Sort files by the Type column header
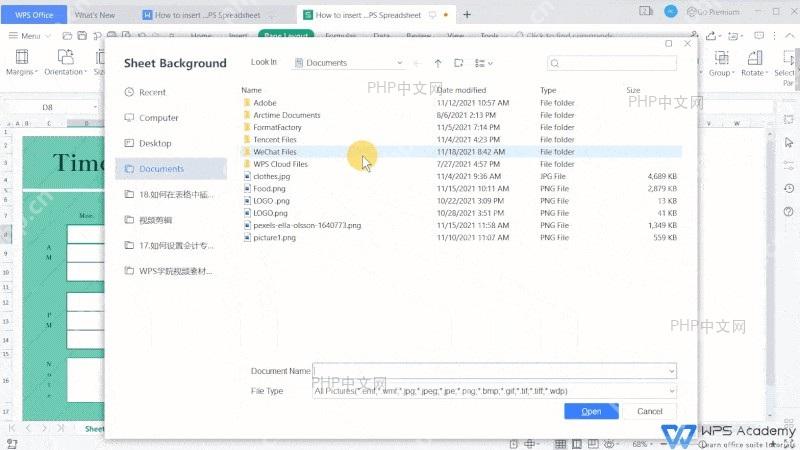This screenshot has width=800, height=450. (x=548, y=90)
